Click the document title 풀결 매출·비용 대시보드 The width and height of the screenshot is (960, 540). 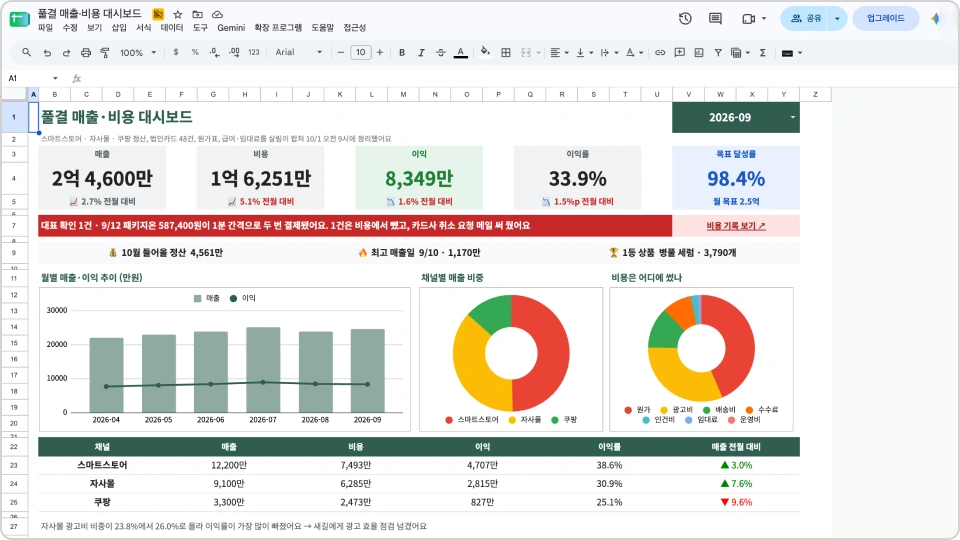[89, 13]
